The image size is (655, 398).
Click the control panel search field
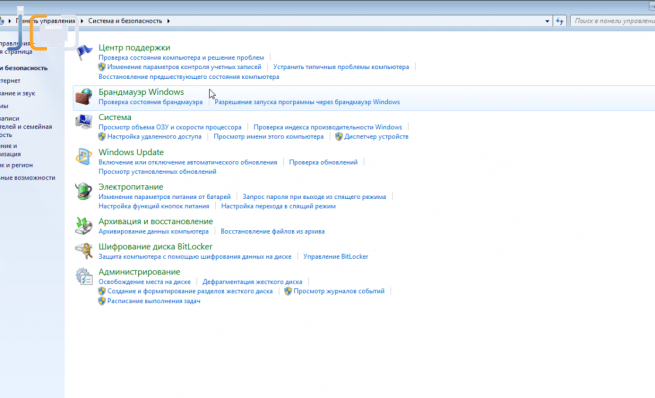tap(613, 21)
